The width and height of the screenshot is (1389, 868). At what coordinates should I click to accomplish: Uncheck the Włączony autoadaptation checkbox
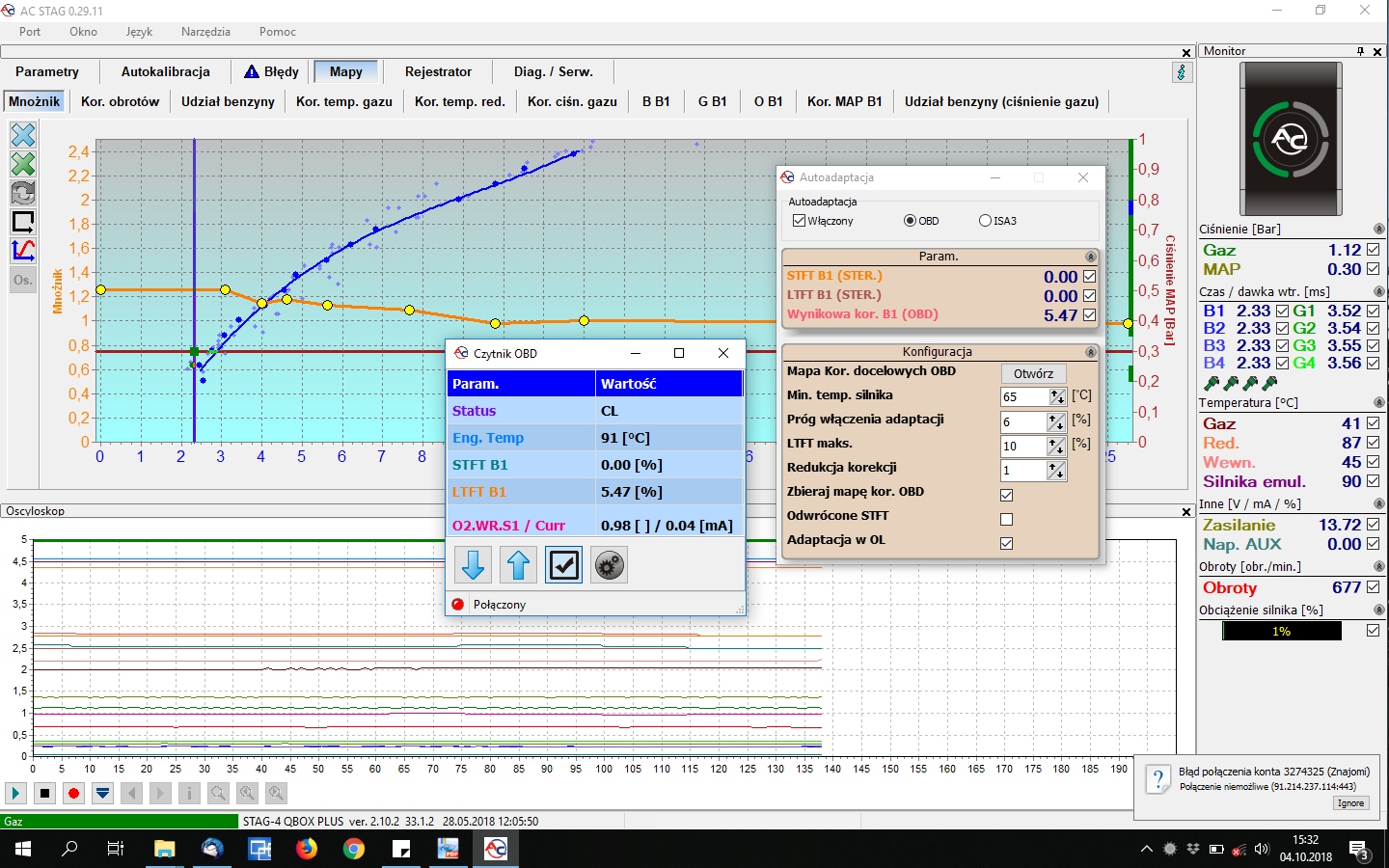tap(799, 221)
